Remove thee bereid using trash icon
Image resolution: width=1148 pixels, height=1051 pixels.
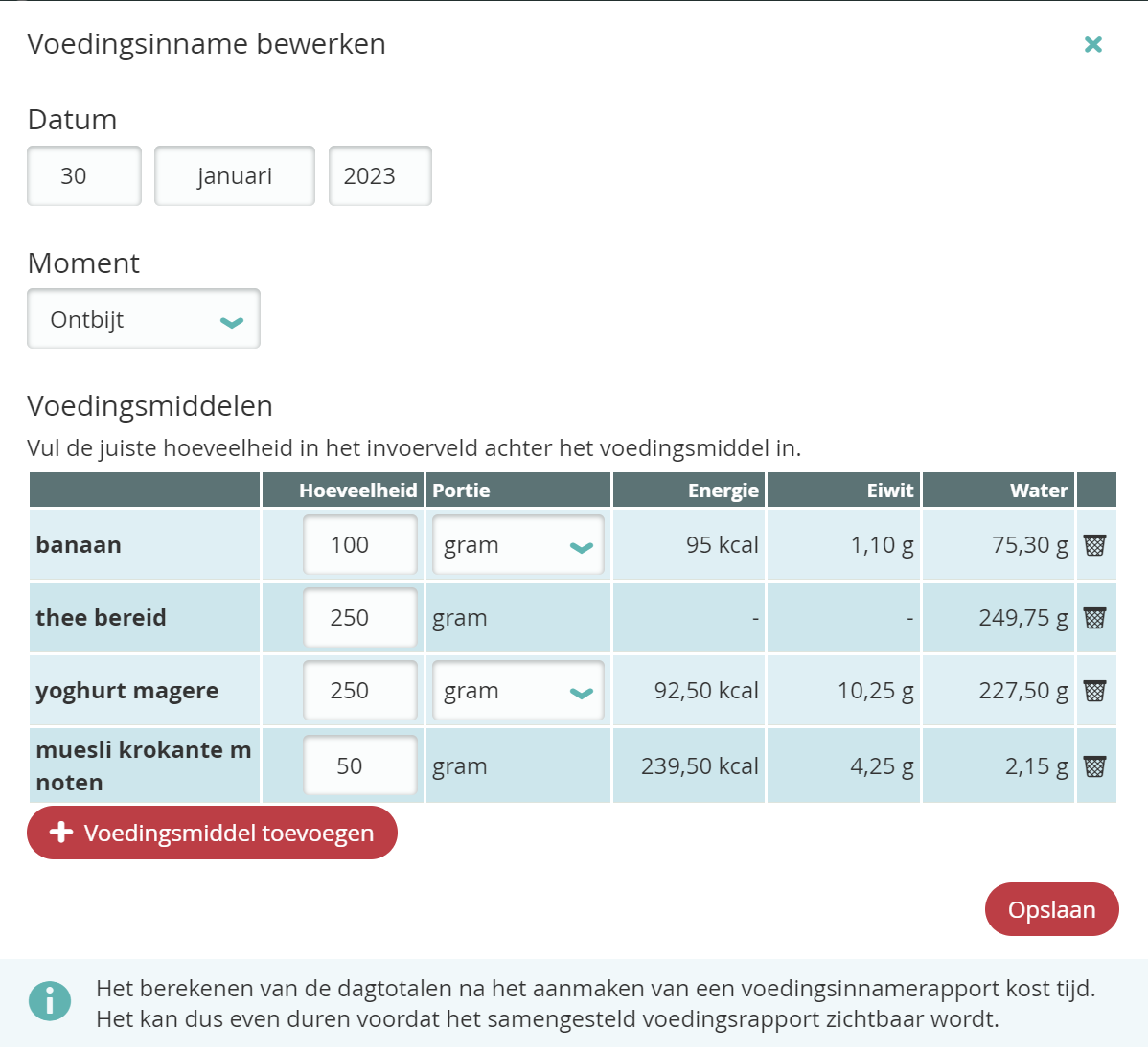pos(1094,618)
